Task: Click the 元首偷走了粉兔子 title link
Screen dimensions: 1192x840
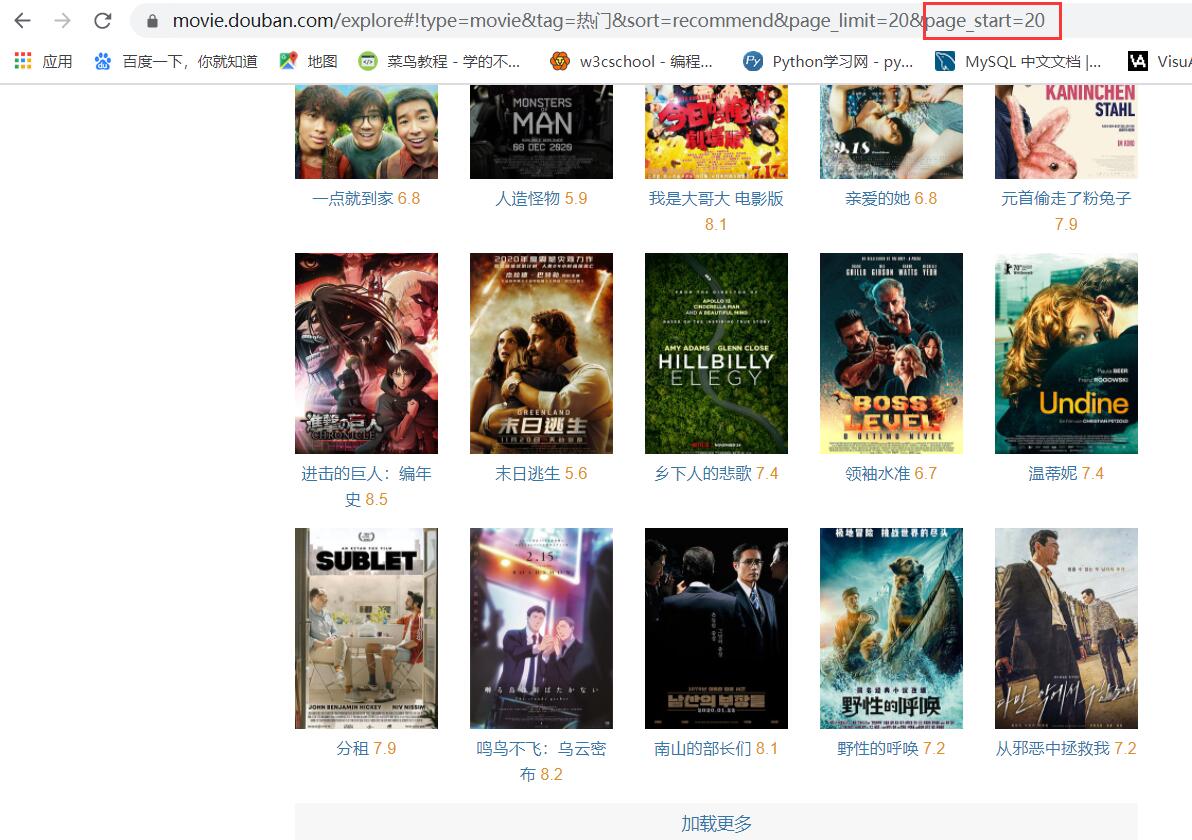Action: [1066, 211]
